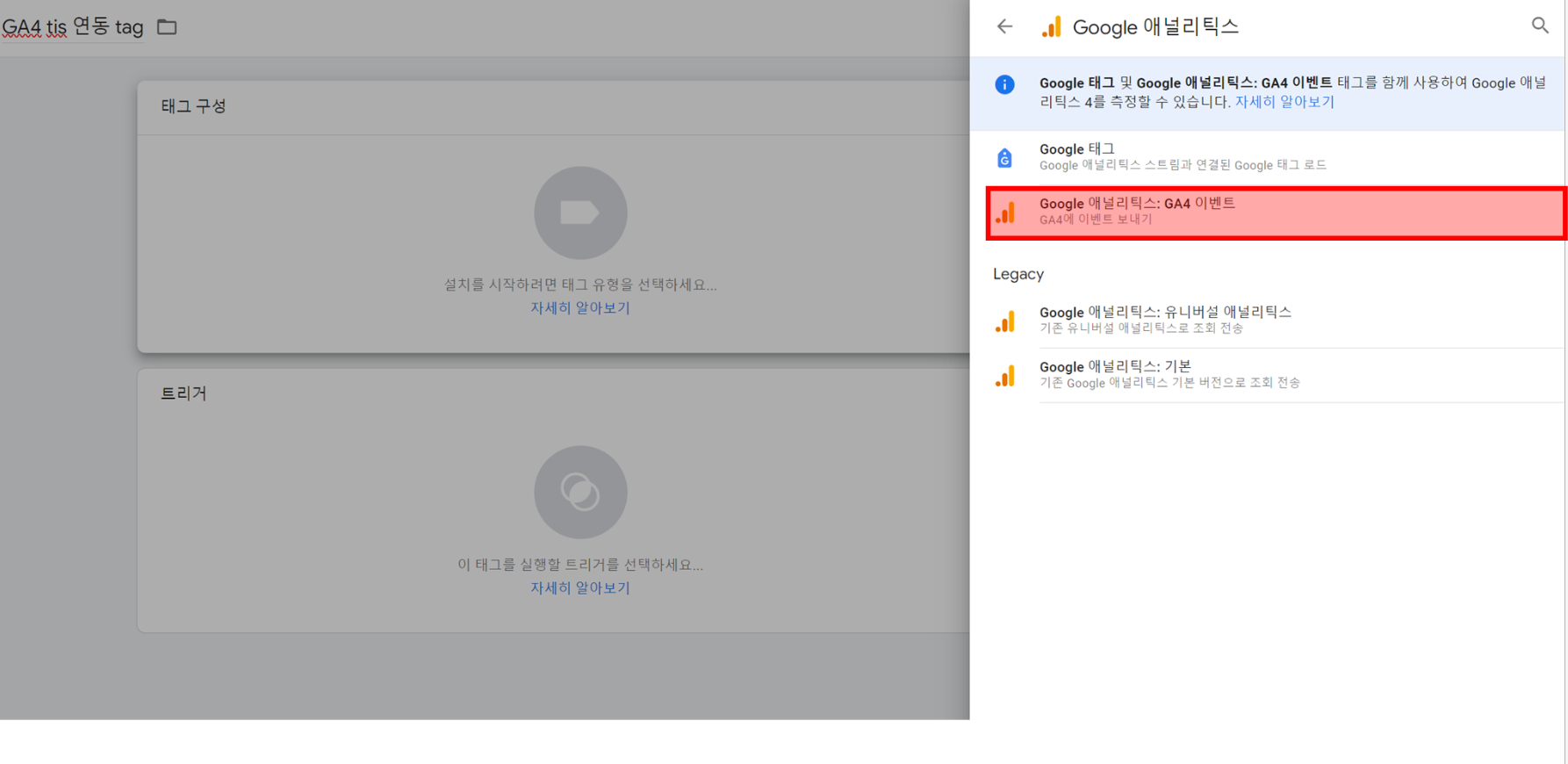Open 자세히 알아보기 link in info banner
The height and width of the screenshot is (764, 1568).
(1284, 102)
